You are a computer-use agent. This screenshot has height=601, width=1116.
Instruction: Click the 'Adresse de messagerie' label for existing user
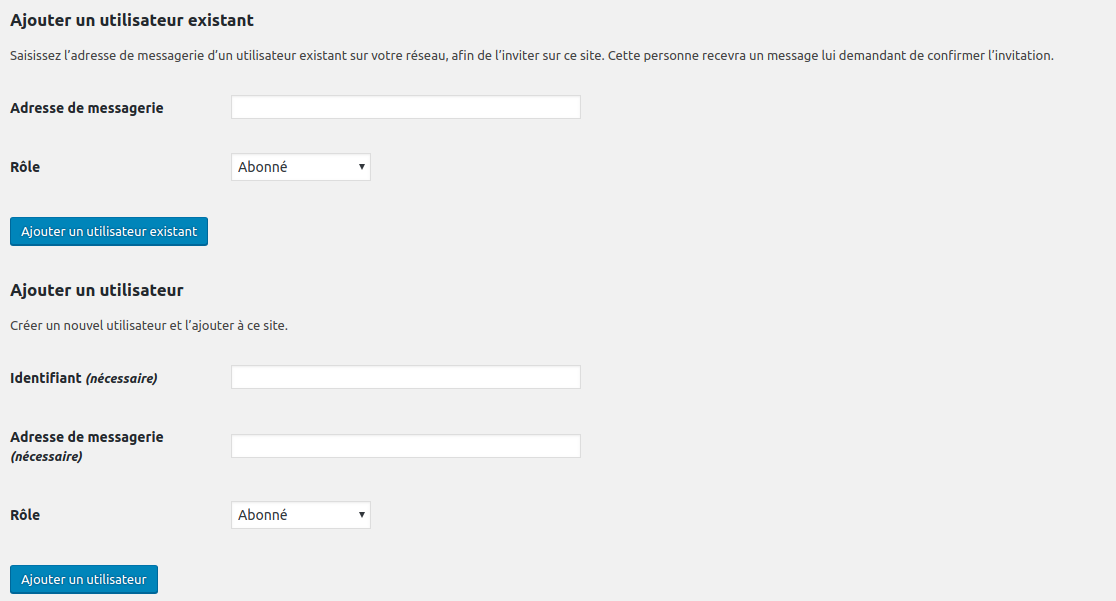pos(87,108)
